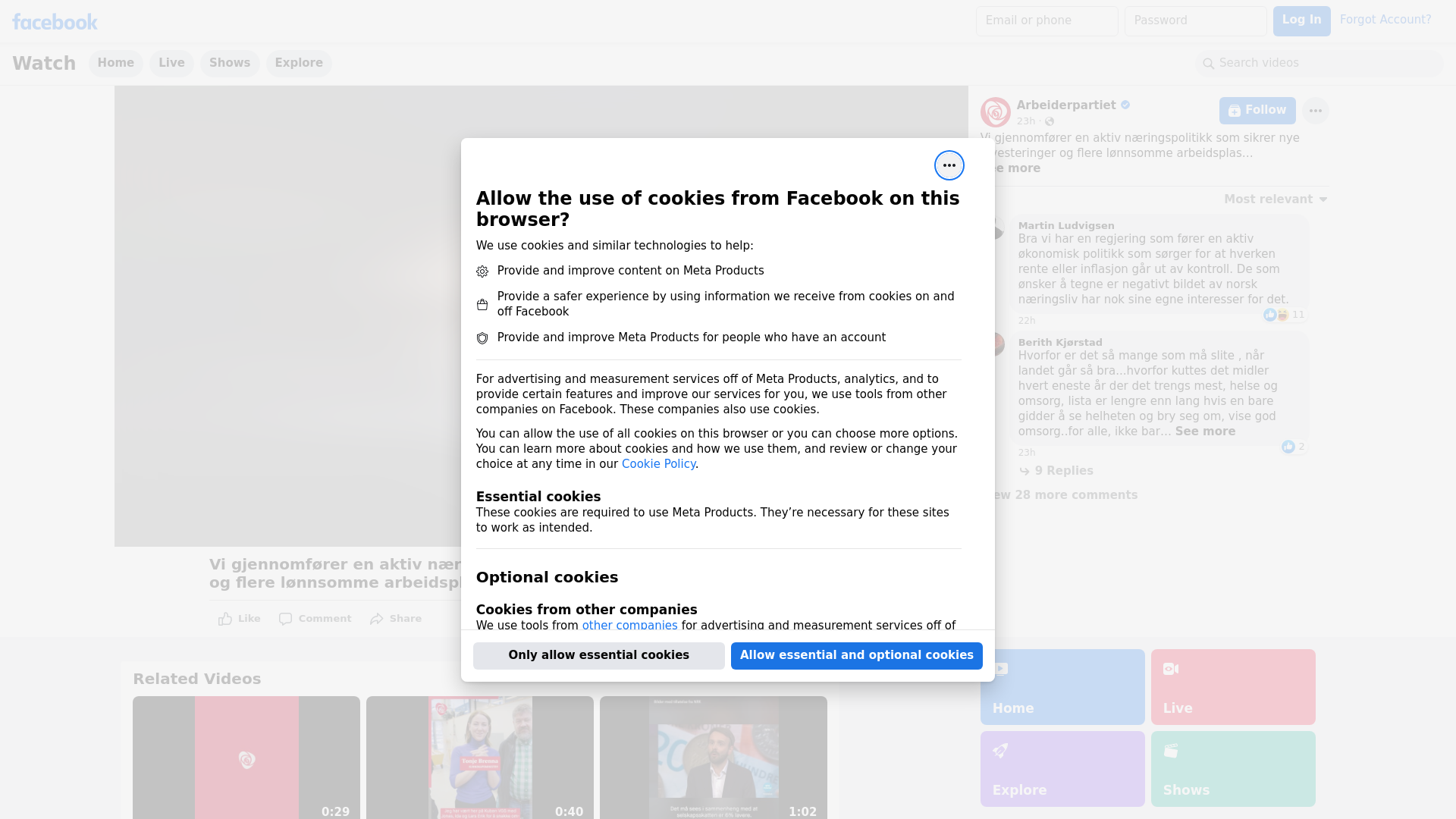
Task: Open the blue Home tile
Action: tap(1062, 687)
